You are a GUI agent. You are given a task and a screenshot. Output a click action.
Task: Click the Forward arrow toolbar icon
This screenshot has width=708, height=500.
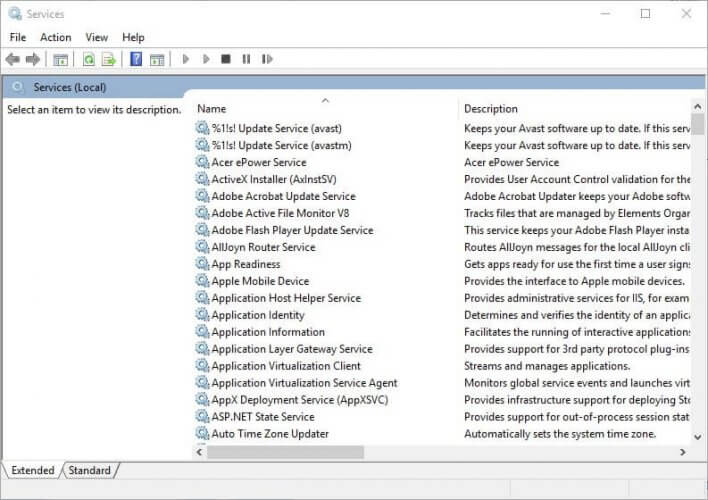pyautogui.click(x=33, y=59)
